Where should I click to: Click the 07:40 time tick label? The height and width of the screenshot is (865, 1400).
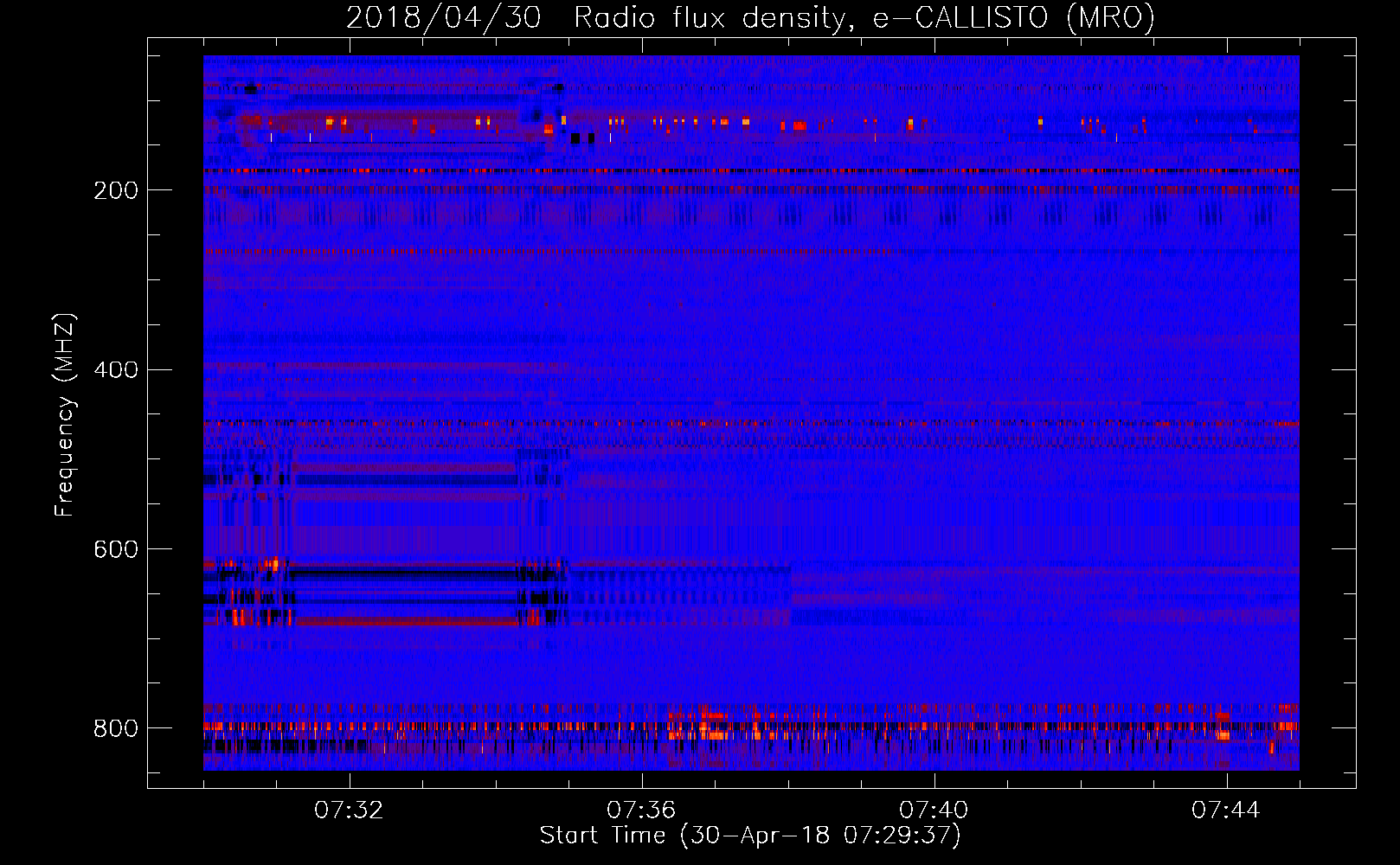pyautogui.click(x=934, y=811)
